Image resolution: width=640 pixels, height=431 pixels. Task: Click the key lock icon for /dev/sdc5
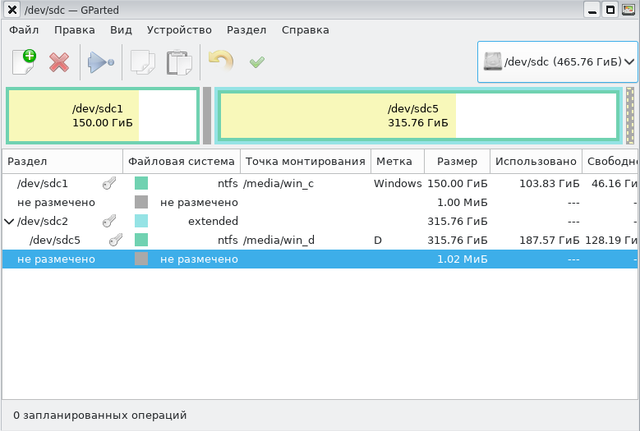(116, 240)
